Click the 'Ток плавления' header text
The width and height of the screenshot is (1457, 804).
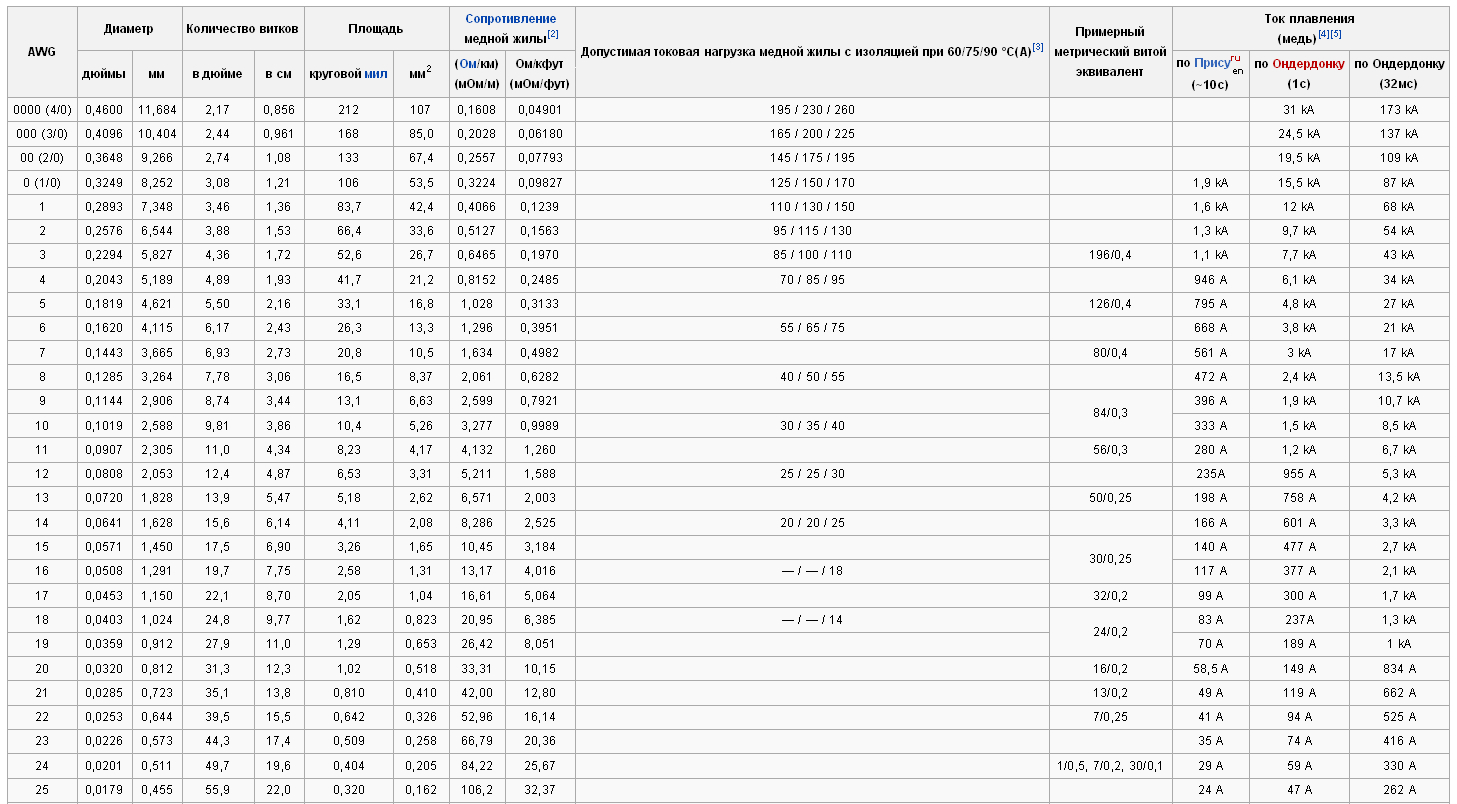pos(1310,19)
